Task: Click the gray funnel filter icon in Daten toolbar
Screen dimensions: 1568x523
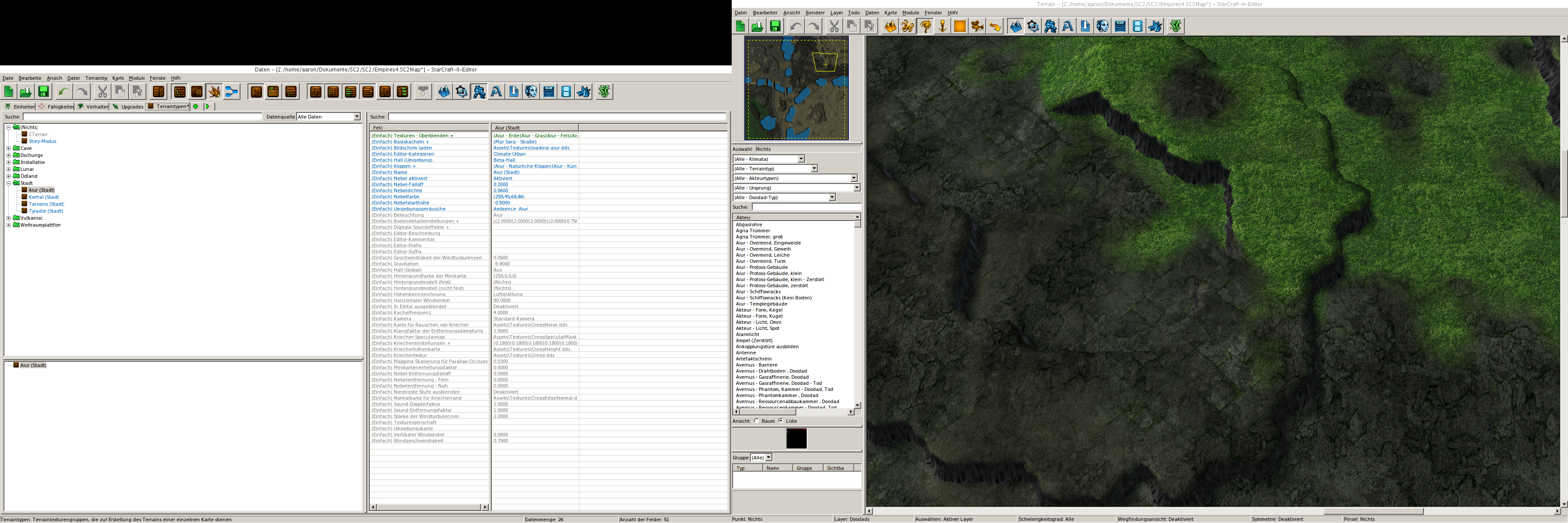Action: [x=423, y=92]
